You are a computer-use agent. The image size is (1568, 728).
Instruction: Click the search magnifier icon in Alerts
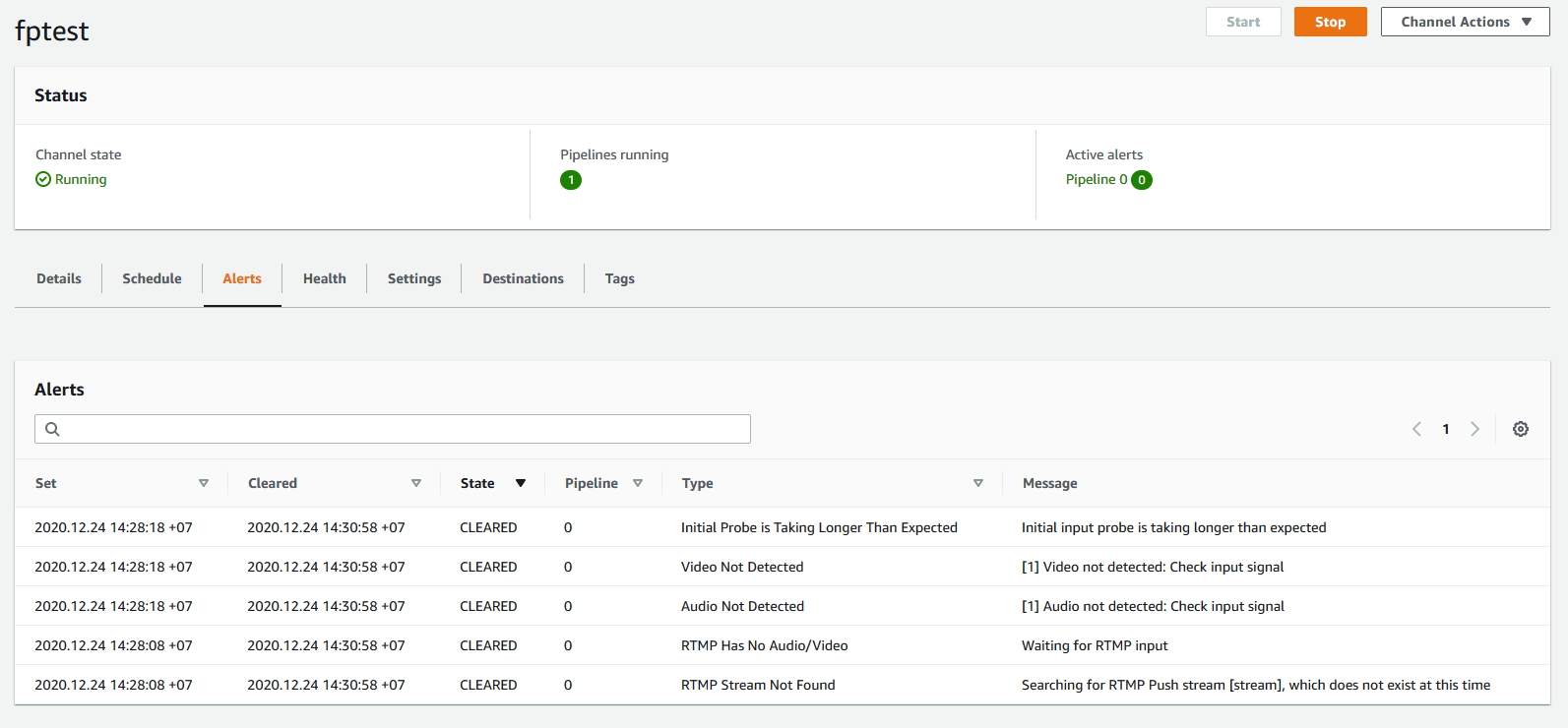53,429
